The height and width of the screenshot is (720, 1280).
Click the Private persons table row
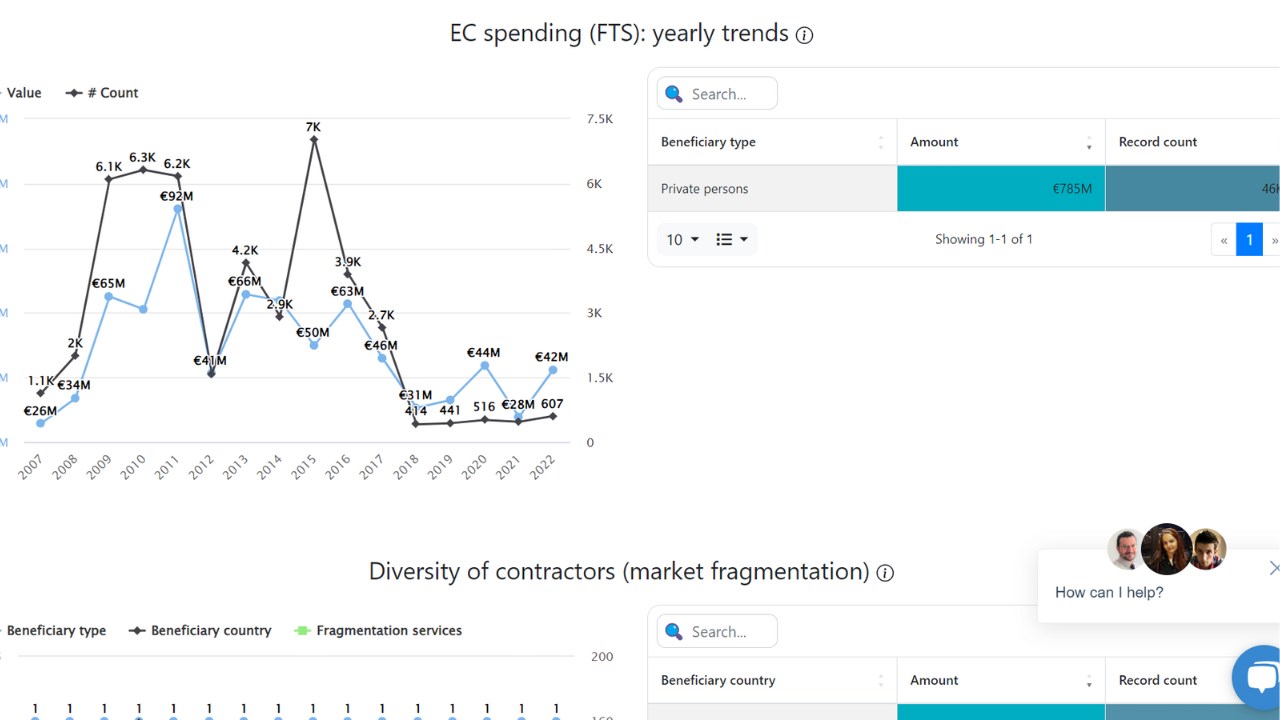pos(964,188)
